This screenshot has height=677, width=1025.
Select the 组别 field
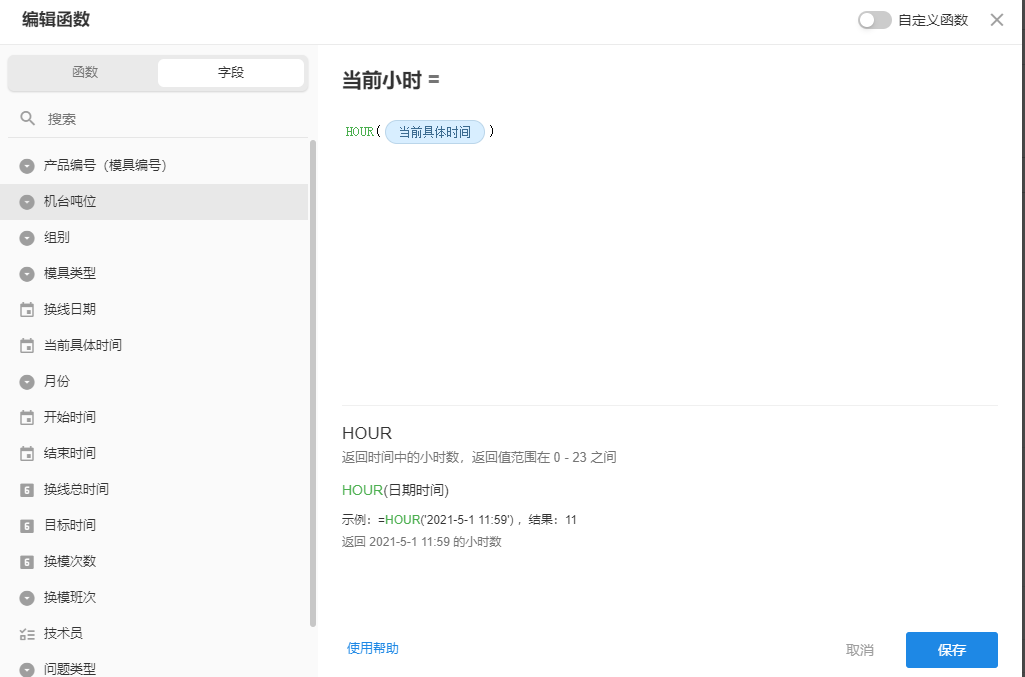pos(57,238)
